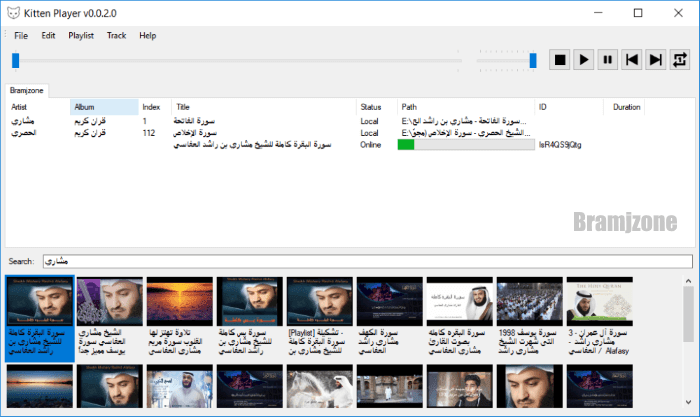The width and height of the screenshot is (700, 417).
Task: Click artist cell مشاري in first row
Action: pyautogui.click(x=23, y=121)
